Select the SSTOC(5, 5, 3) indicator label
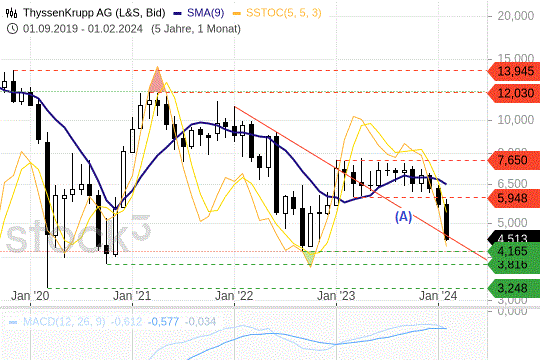Screen dimensions: 540x360 click(x=284, y=13)
